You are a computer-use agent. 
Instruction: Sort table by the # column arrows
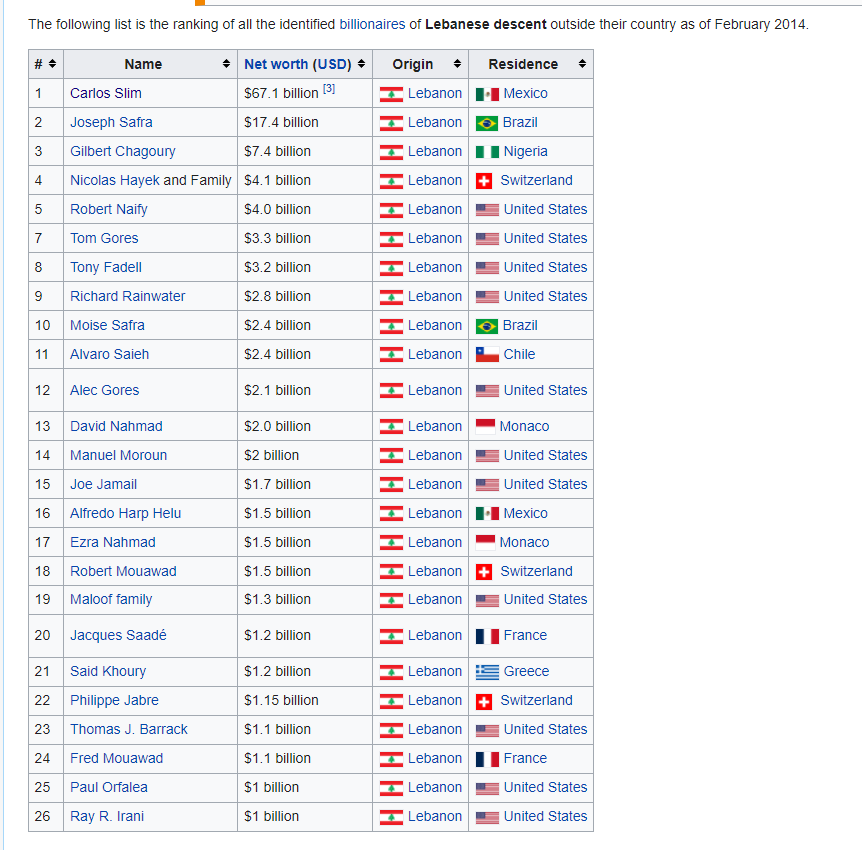coord(52,64)
